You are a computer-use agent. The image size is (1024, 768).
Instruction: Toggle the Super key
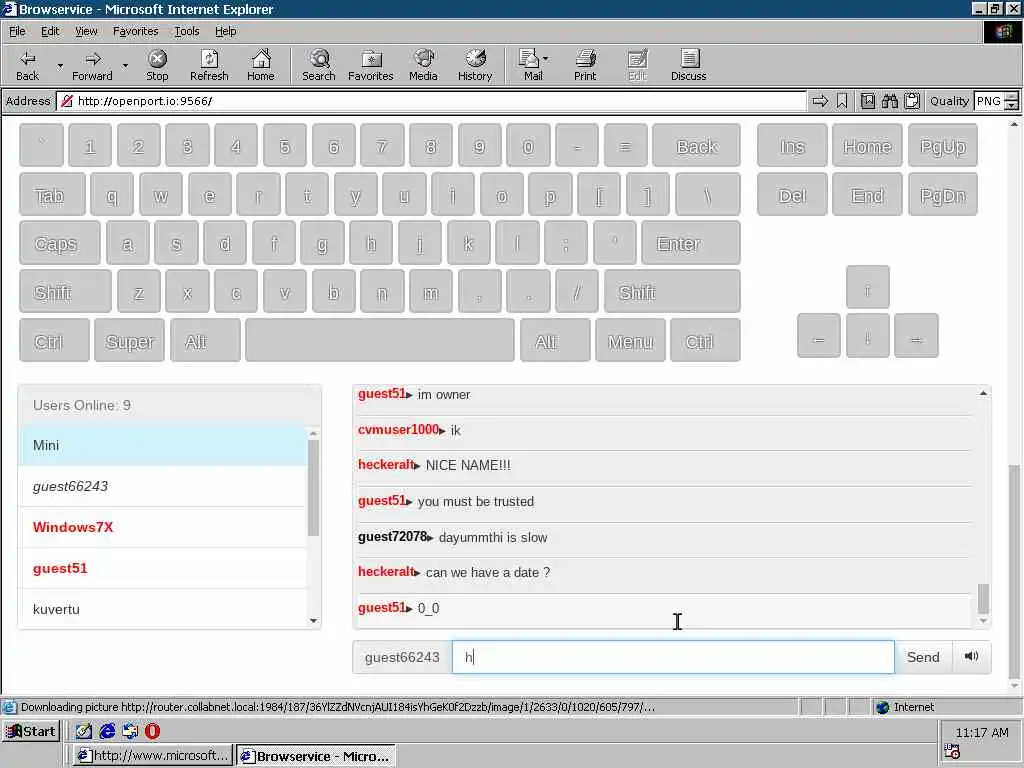(x=129, y=340)
